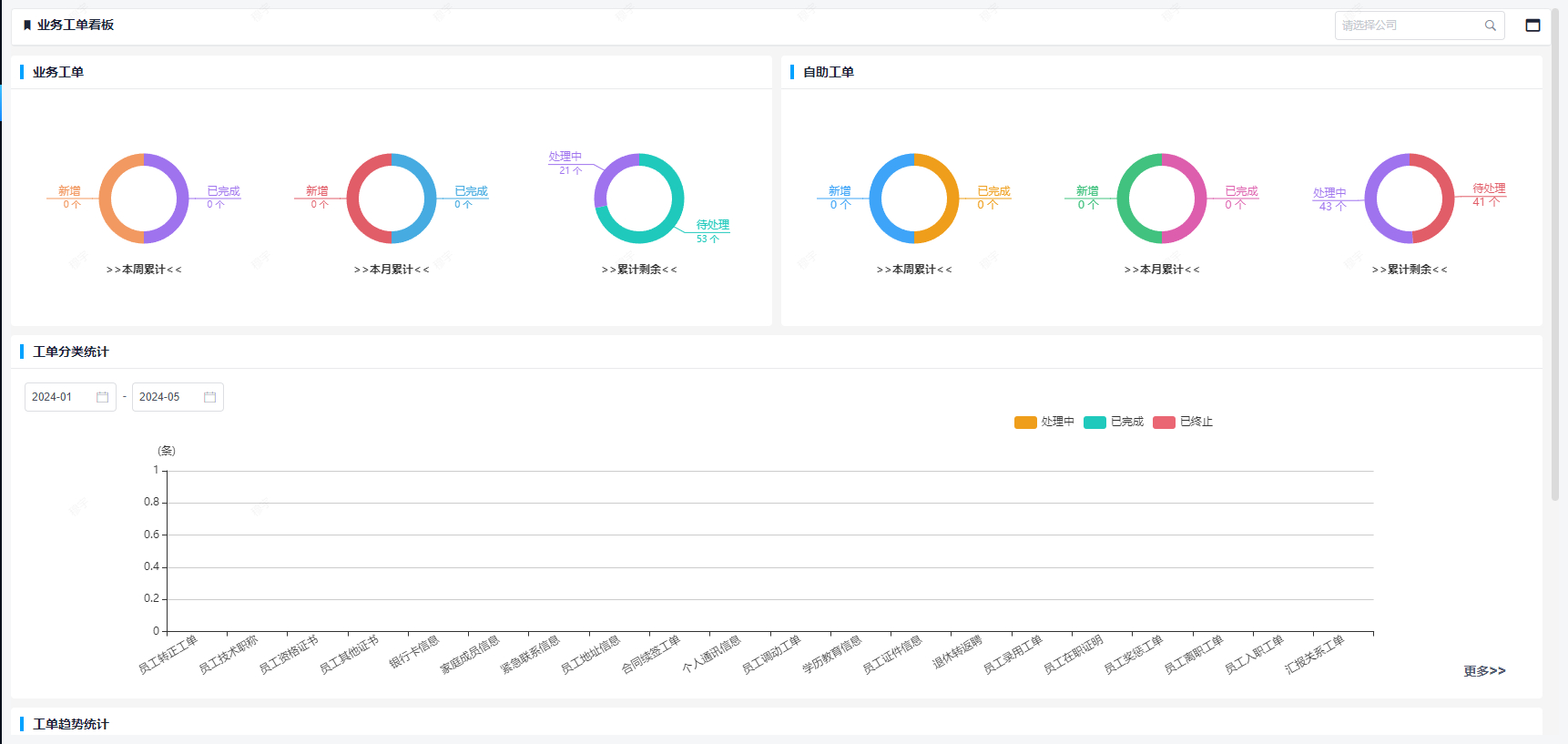Click the 员工技术职称 axis label
This screenshot has height=744, width=1568.
[229, 655]
